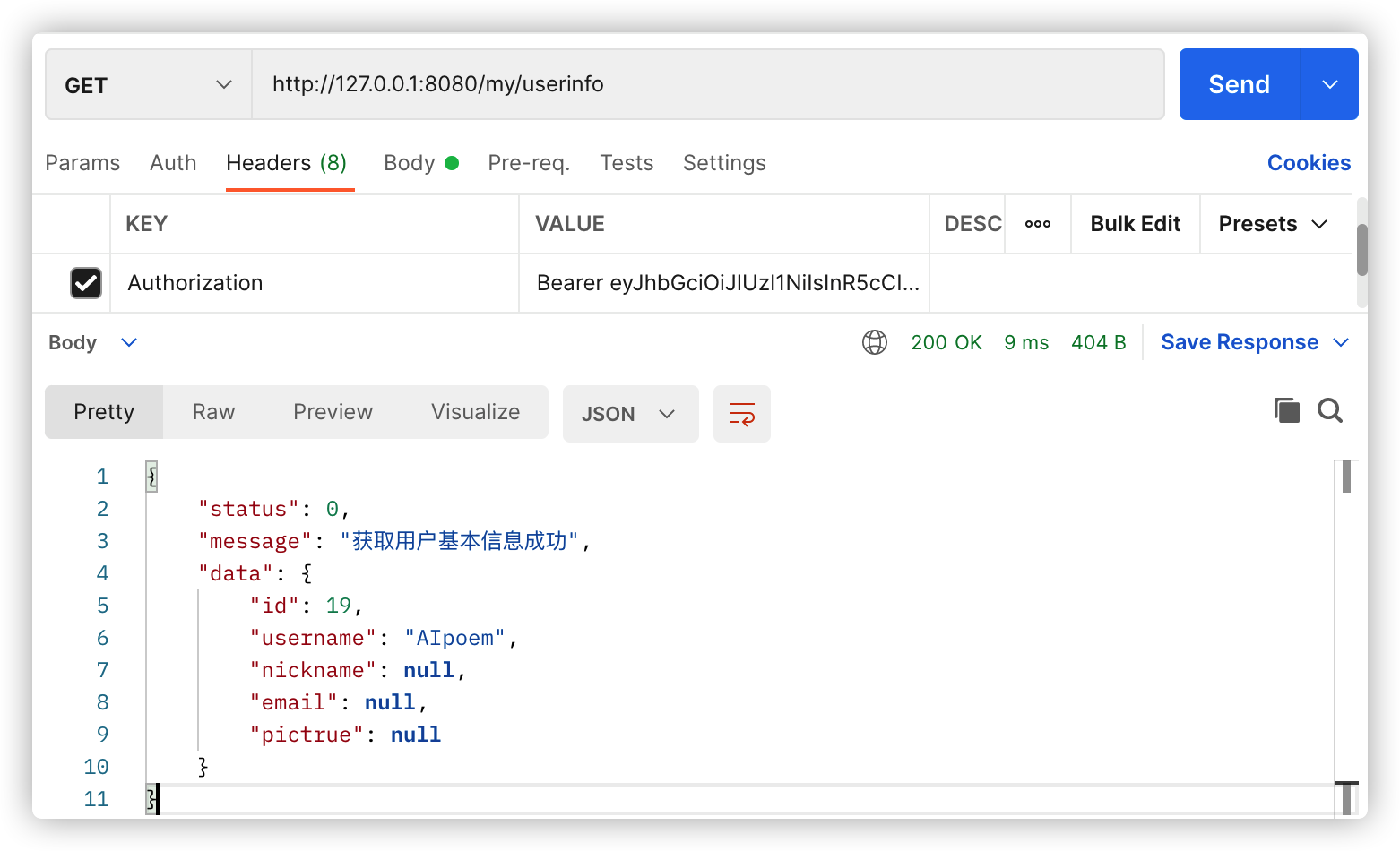Switch to the Auth tab
The height and width of the screenshot is (851, 1400).
point(173,163)
